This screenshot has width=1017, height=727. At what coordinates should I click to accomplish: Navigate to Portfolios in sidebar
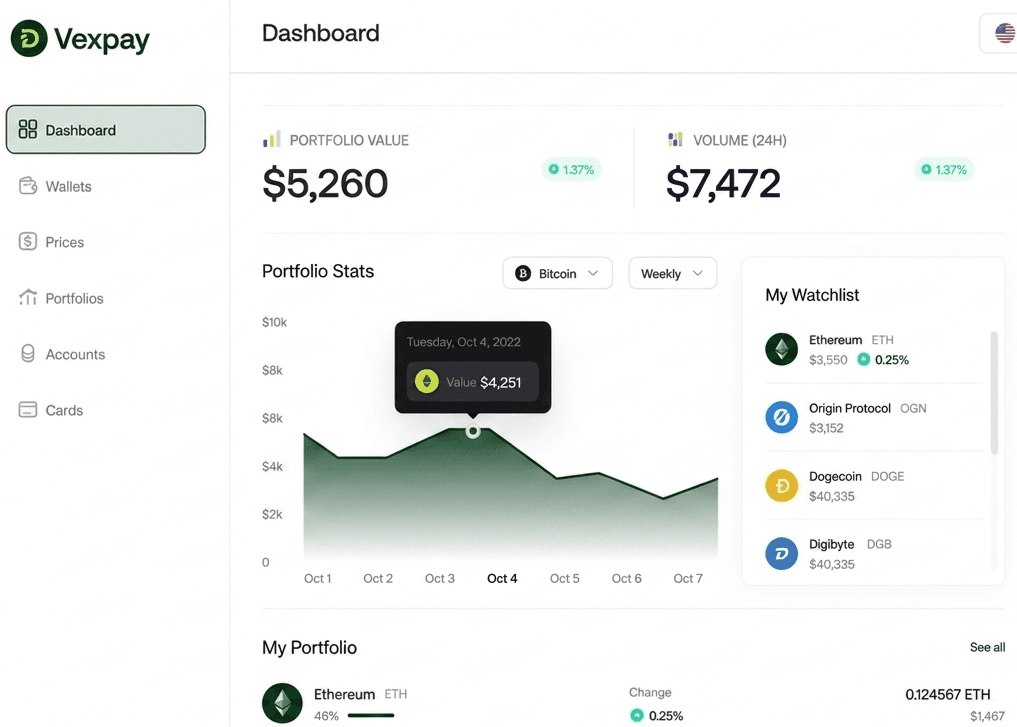(74, 298)
